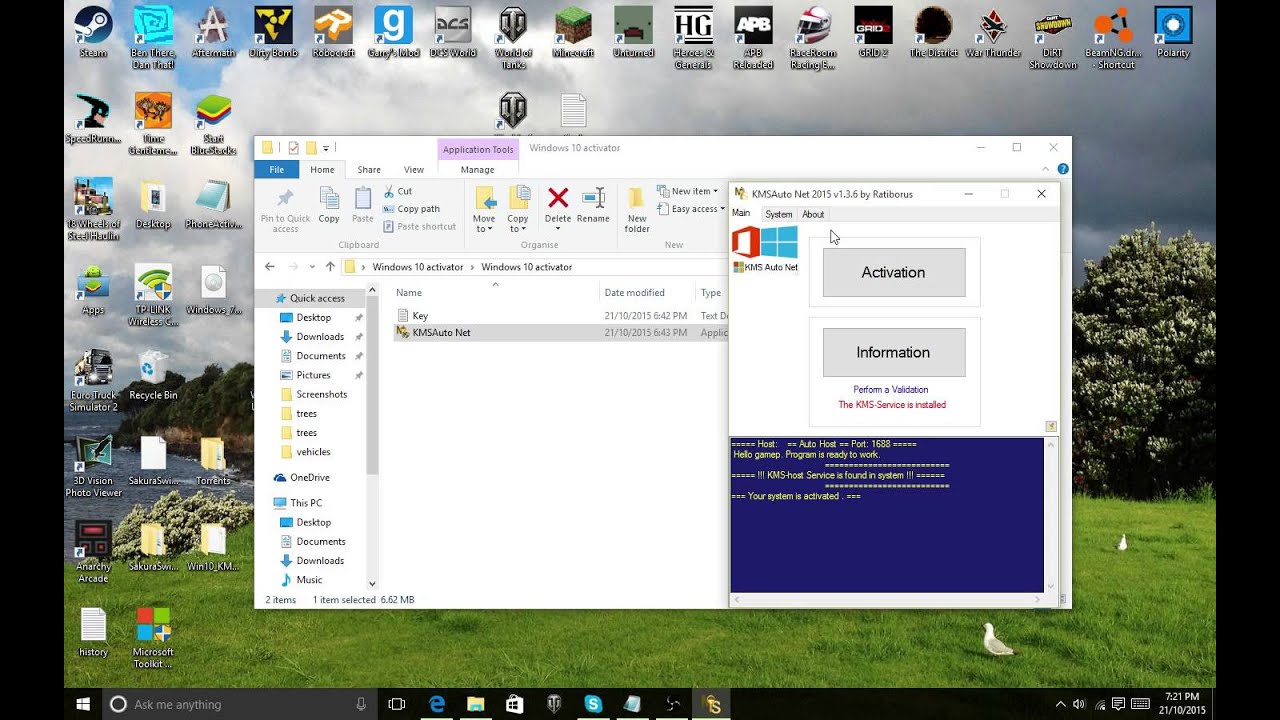1280x720 pixels.
Task: Sort files by the Name column
Action: coord(409,293)
